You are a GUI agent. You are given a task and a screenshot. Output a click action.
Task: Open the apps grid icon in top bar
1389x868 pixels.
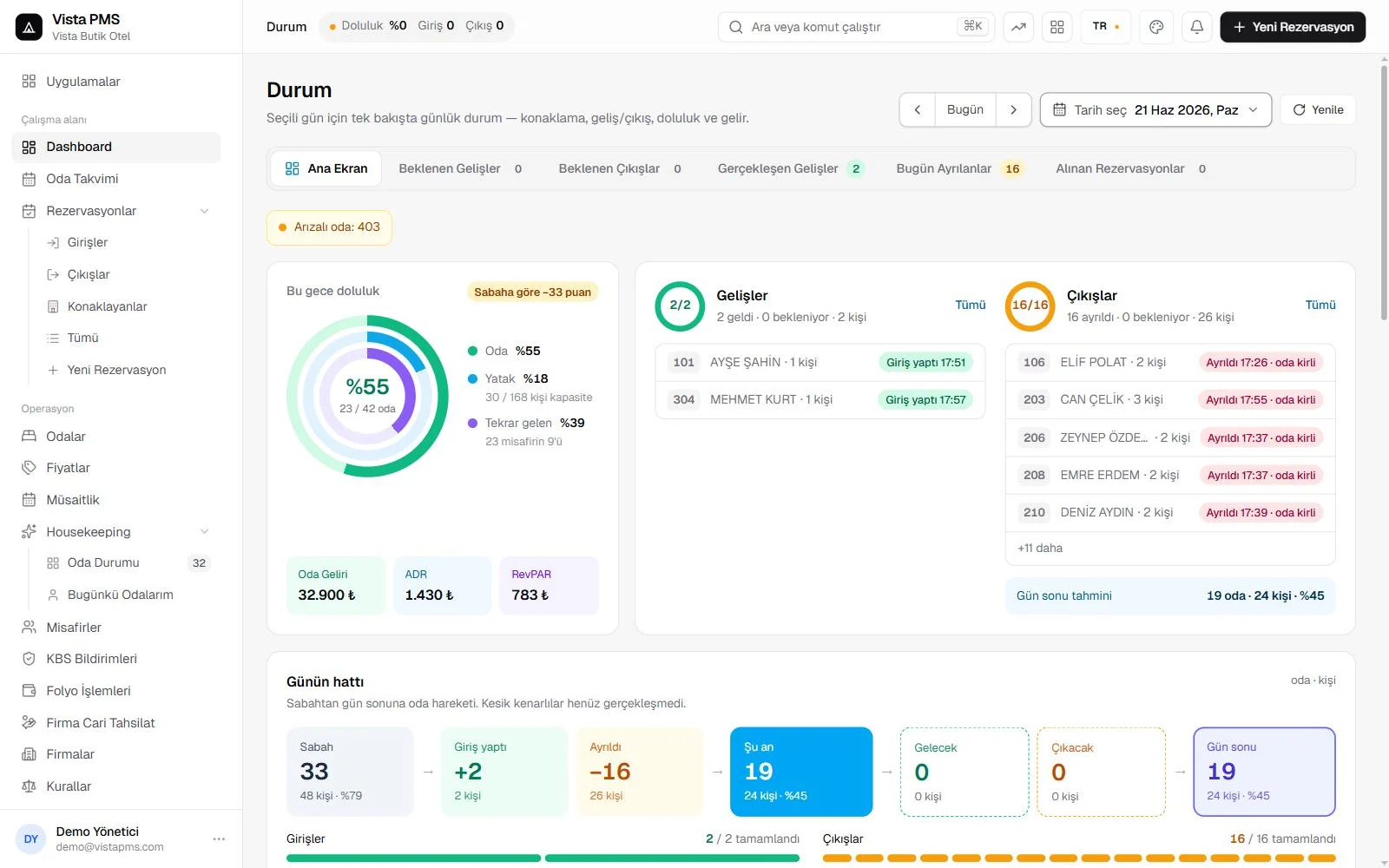pos(1057,27)
